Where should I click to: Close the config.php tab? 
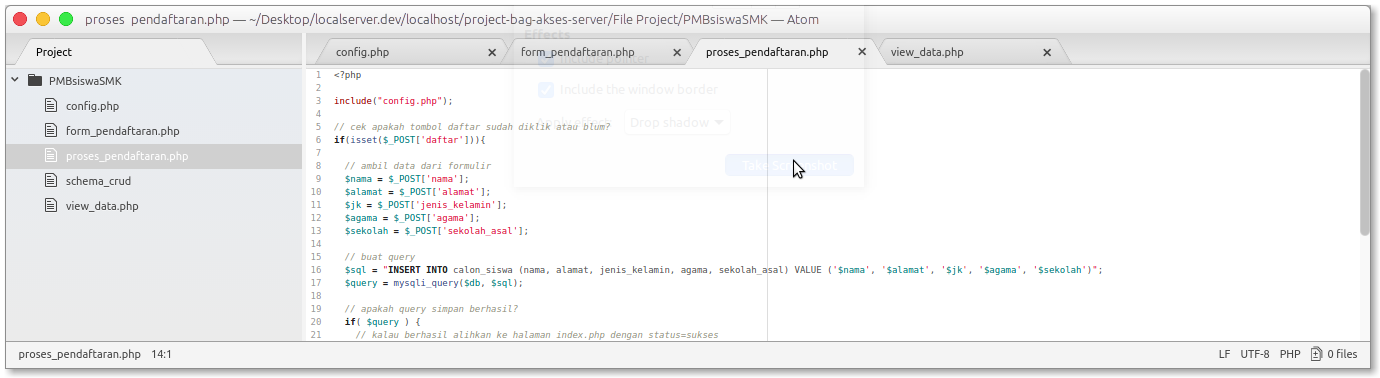[492, 52]
